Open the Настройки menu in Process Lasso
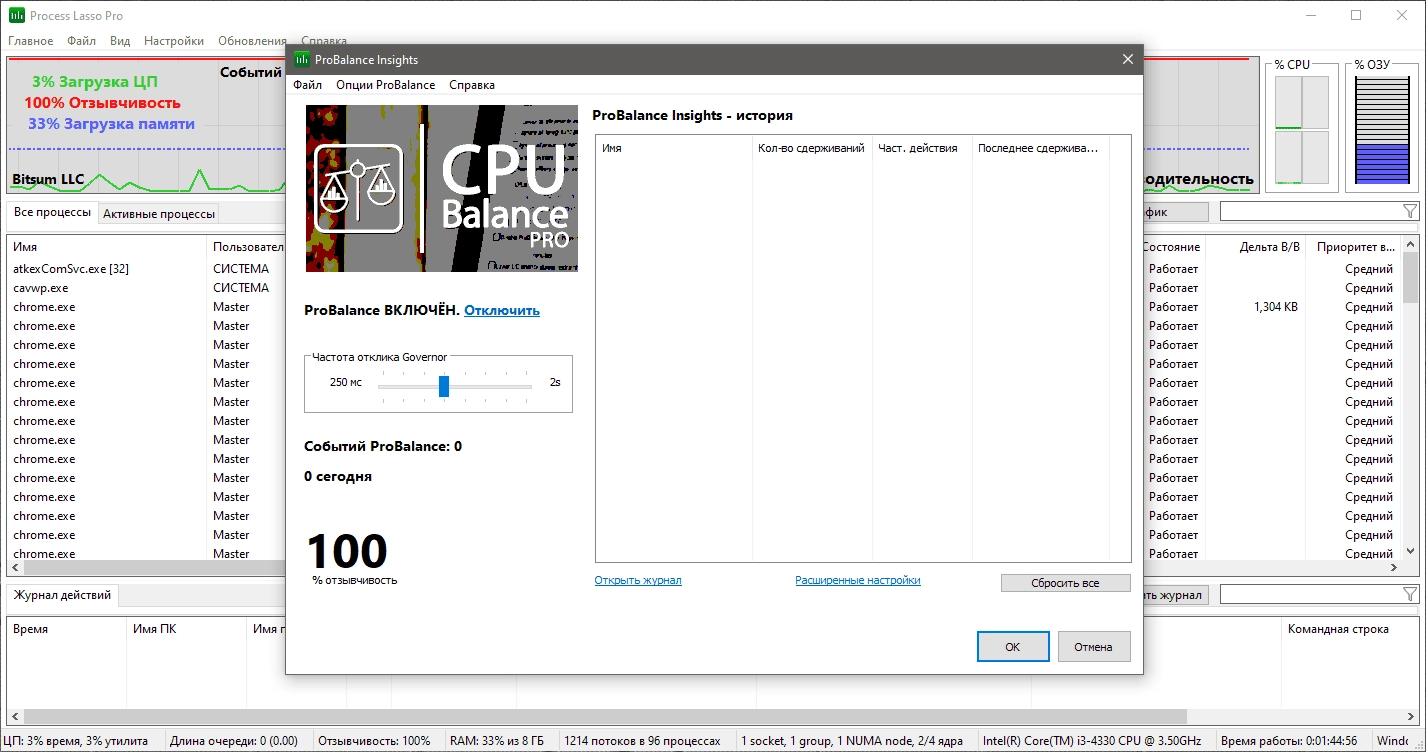The image size is (1426, 752). pyautogui.click(x=174, y=41)
